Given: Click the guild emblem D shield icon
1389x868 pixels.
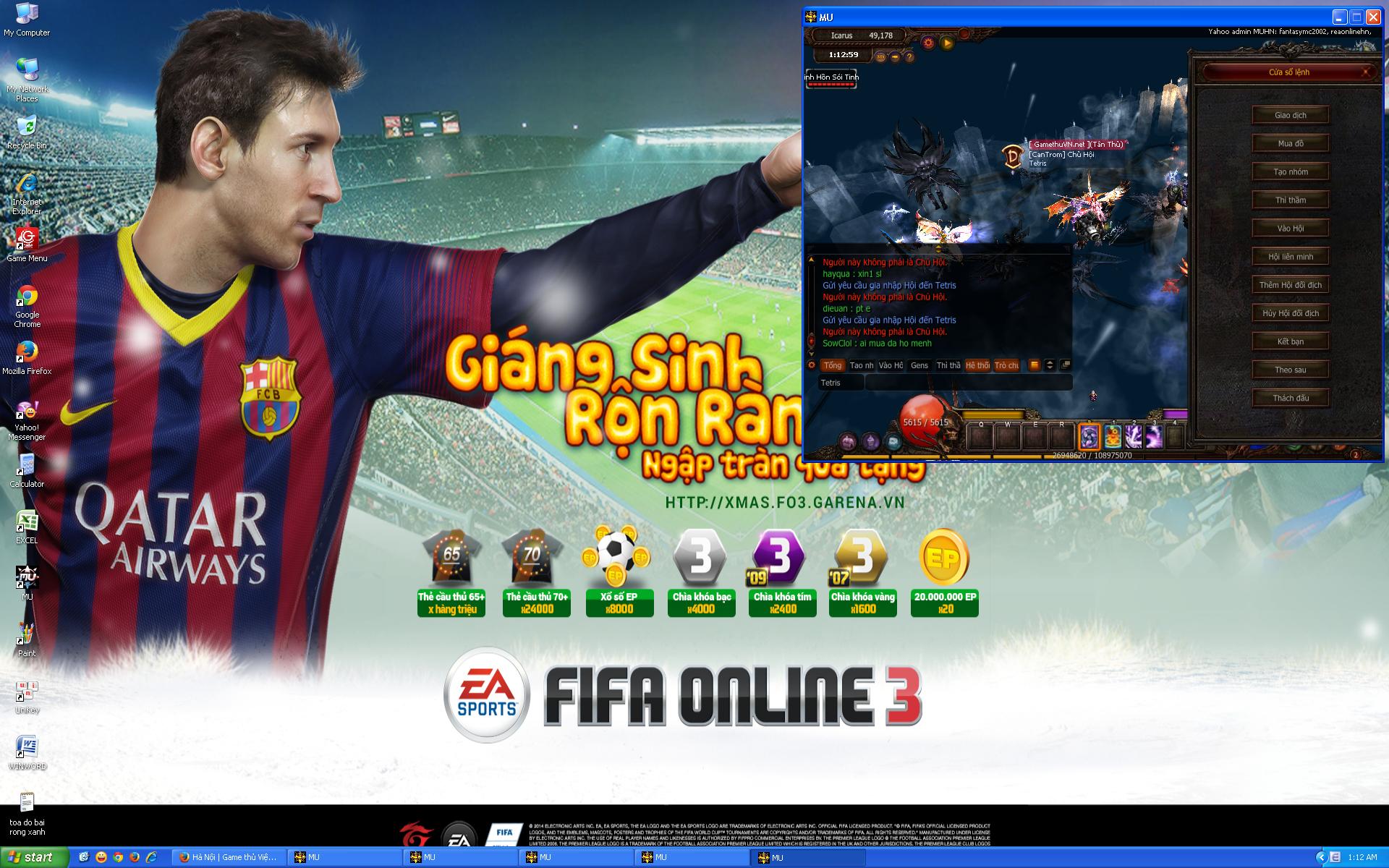Looking at the screenshot, I should click(1011, 156).
